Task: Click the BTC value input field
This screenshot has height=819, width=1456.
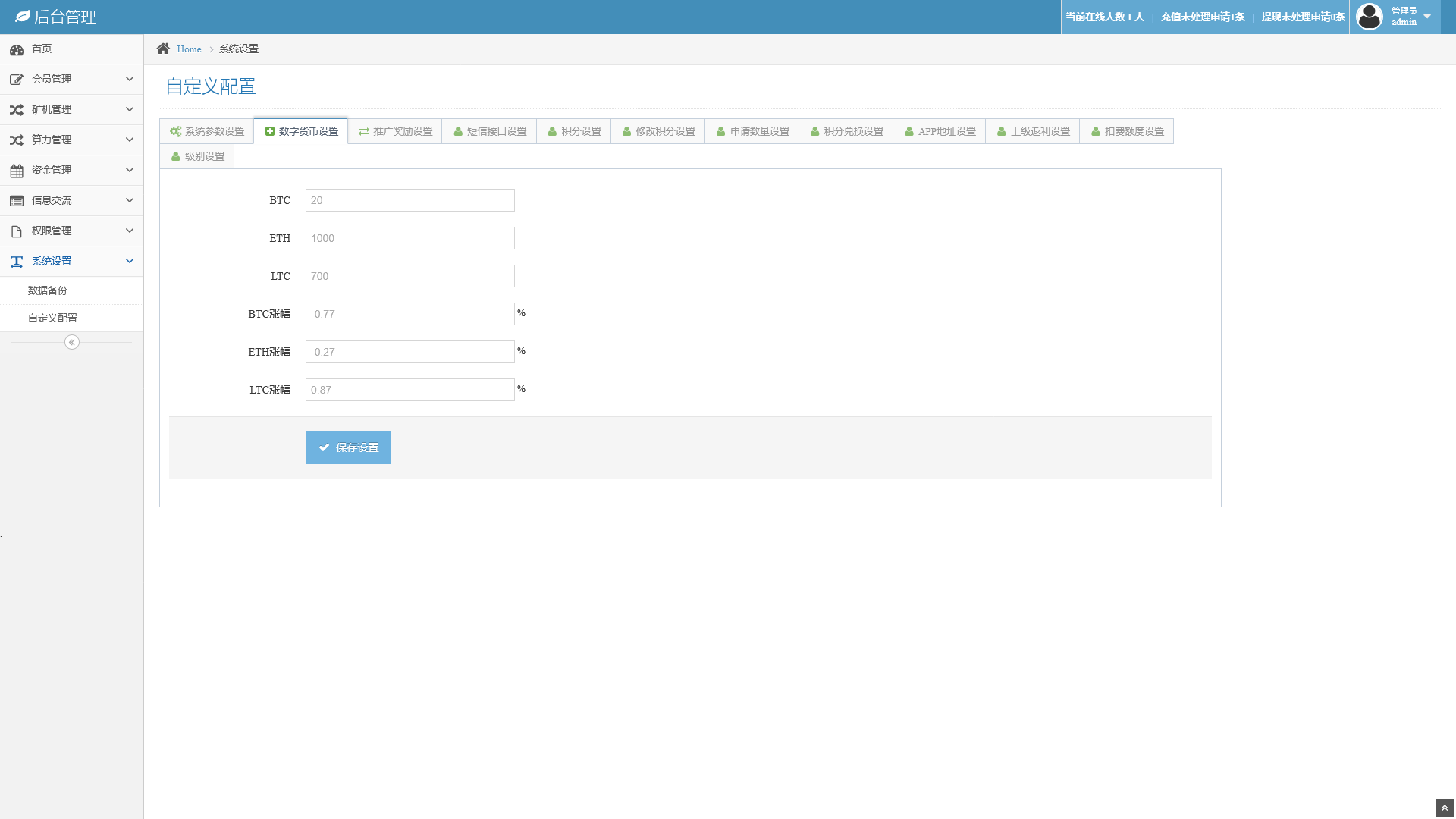Action: (410, 200)
